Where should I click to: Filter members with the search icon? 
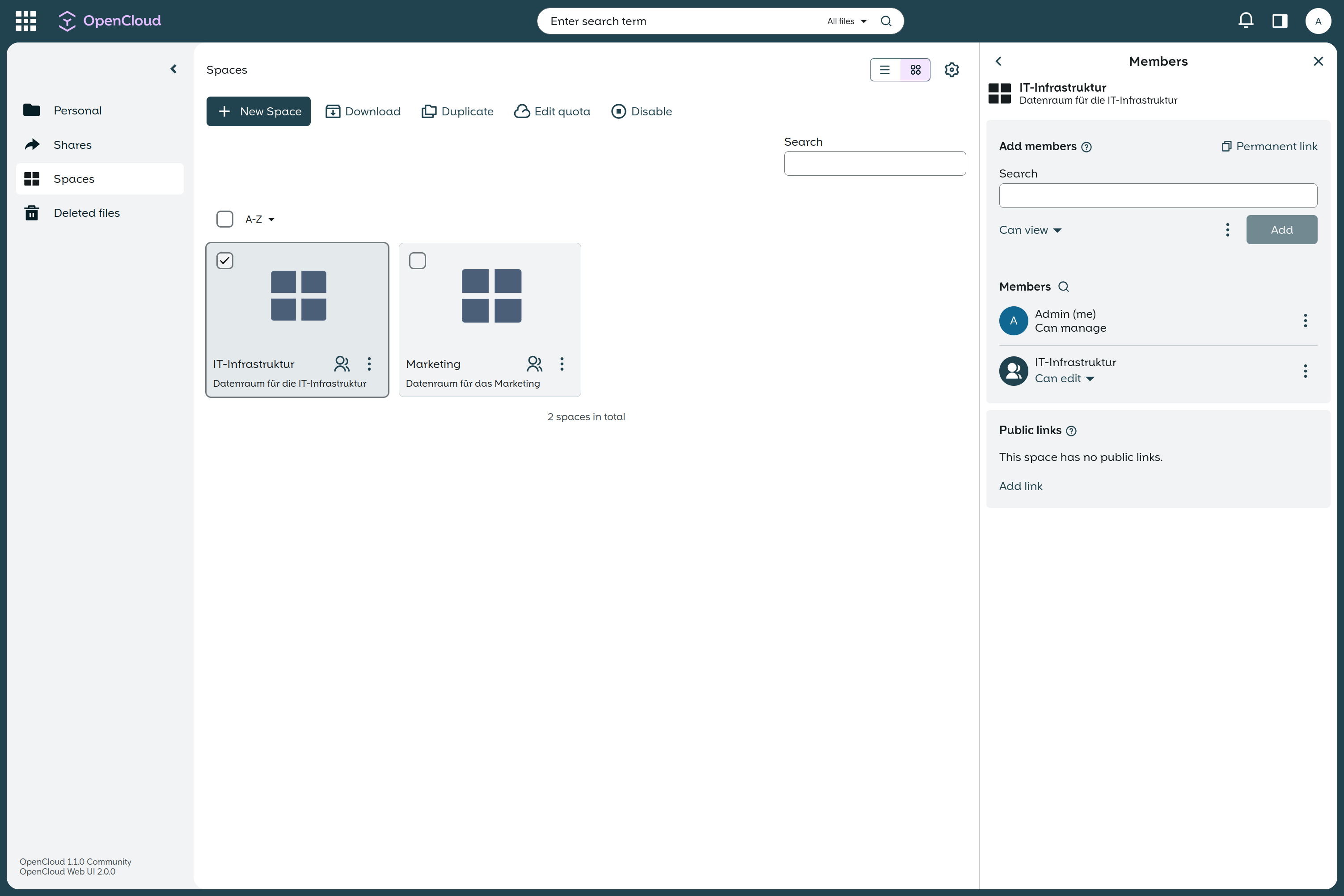click(1063, 287)
